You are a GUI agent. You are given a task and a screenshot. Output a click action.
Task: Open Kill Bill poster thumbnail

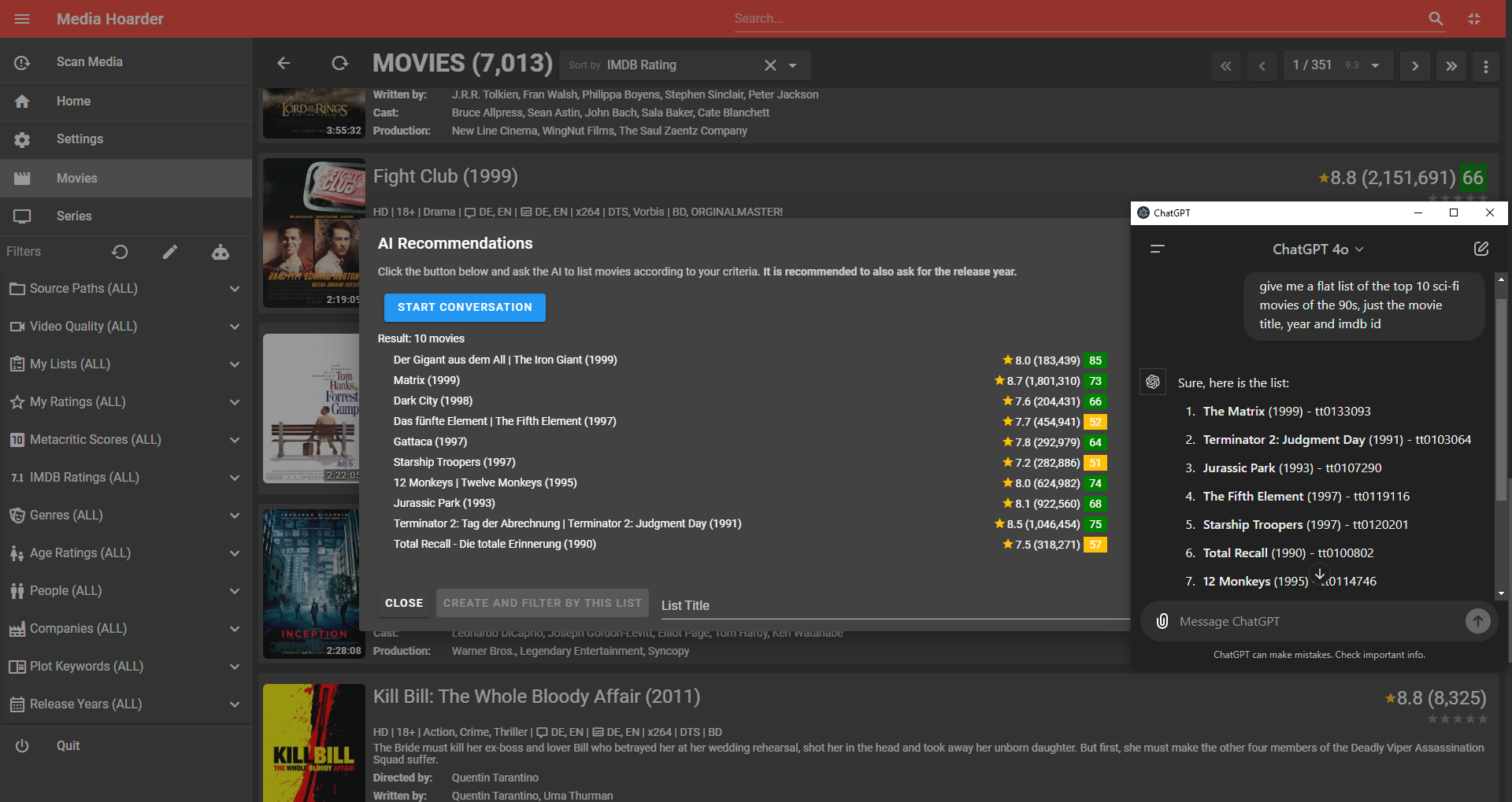coord(313,743)
